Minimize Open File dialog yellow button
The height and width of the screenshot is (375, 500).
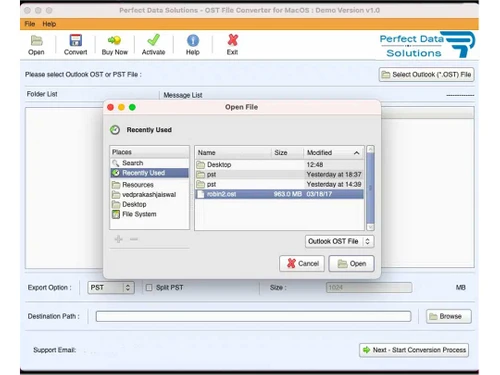[x=121, y=107]
